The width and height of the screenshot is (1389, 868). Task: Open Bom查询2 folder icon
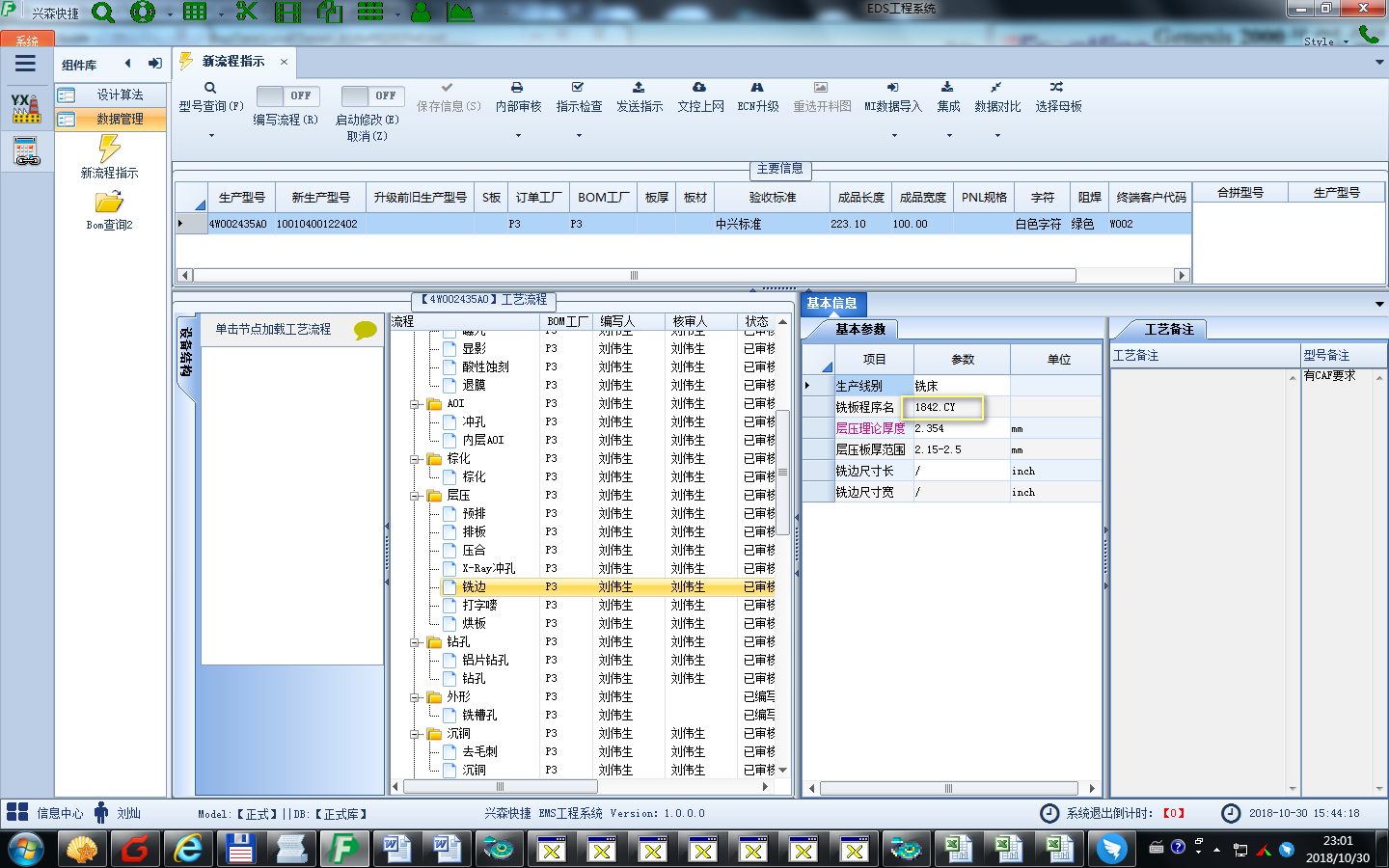click(x=109, y=202)
